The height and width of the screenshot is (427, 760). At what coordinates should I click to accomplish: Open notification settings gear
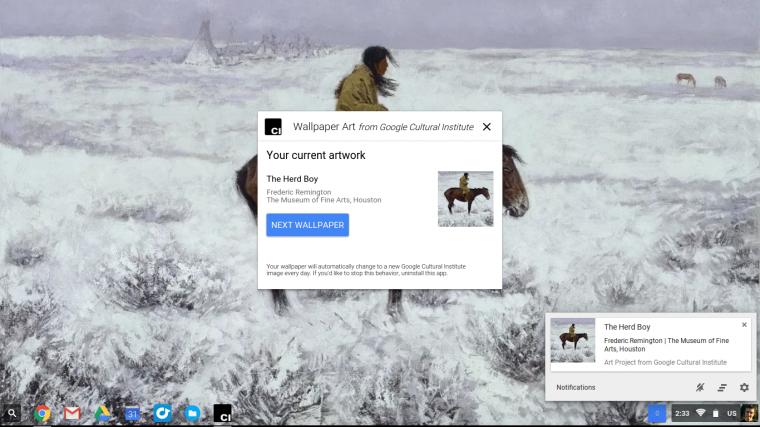click(x=744, y=387)
